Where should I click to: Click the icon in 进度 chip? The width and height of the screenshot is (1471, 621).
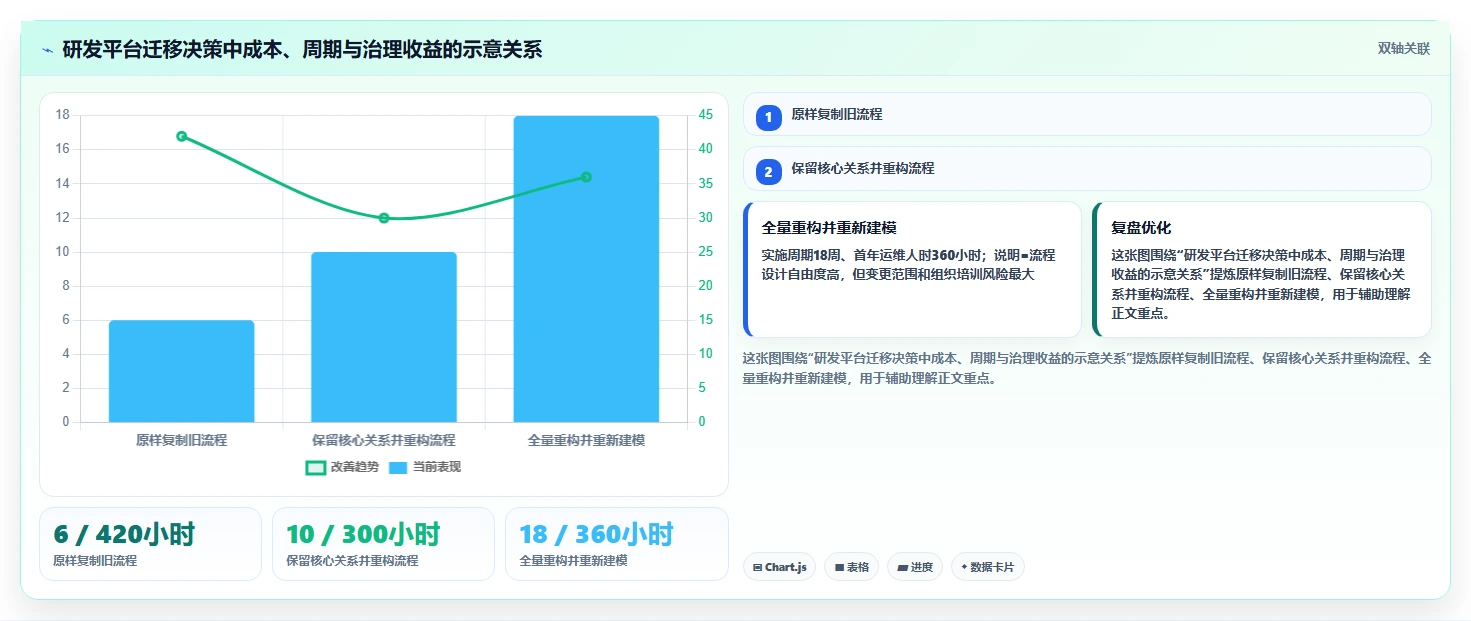(x=902, y=567)
